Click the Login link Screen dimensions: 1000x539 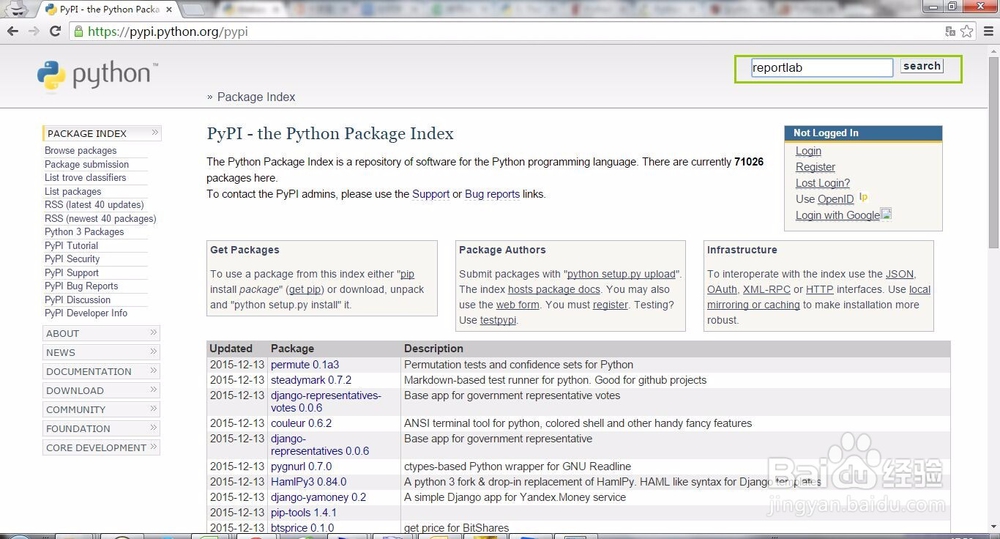tap(808, 151)
